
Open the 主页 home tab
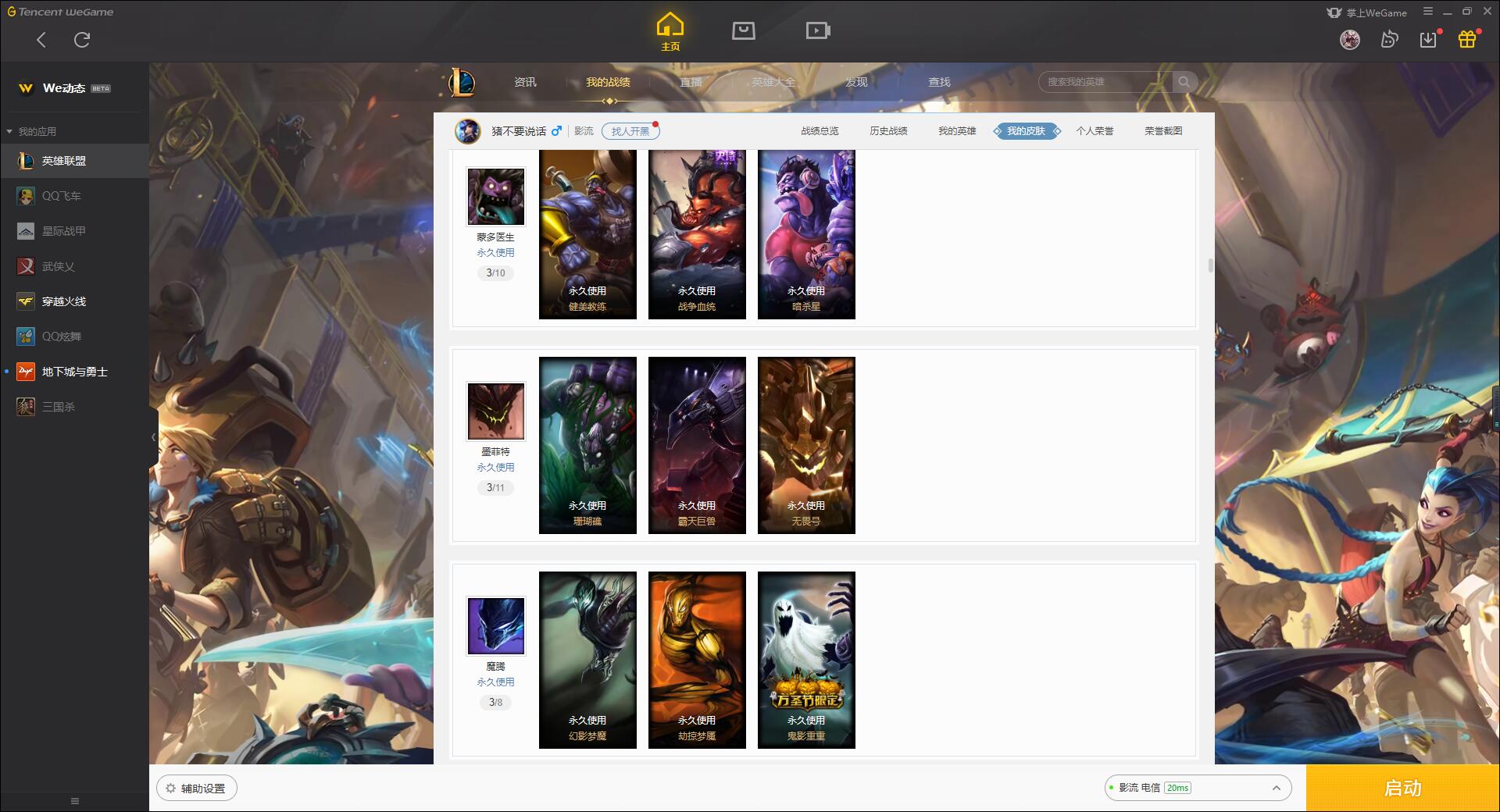(670, 31)
